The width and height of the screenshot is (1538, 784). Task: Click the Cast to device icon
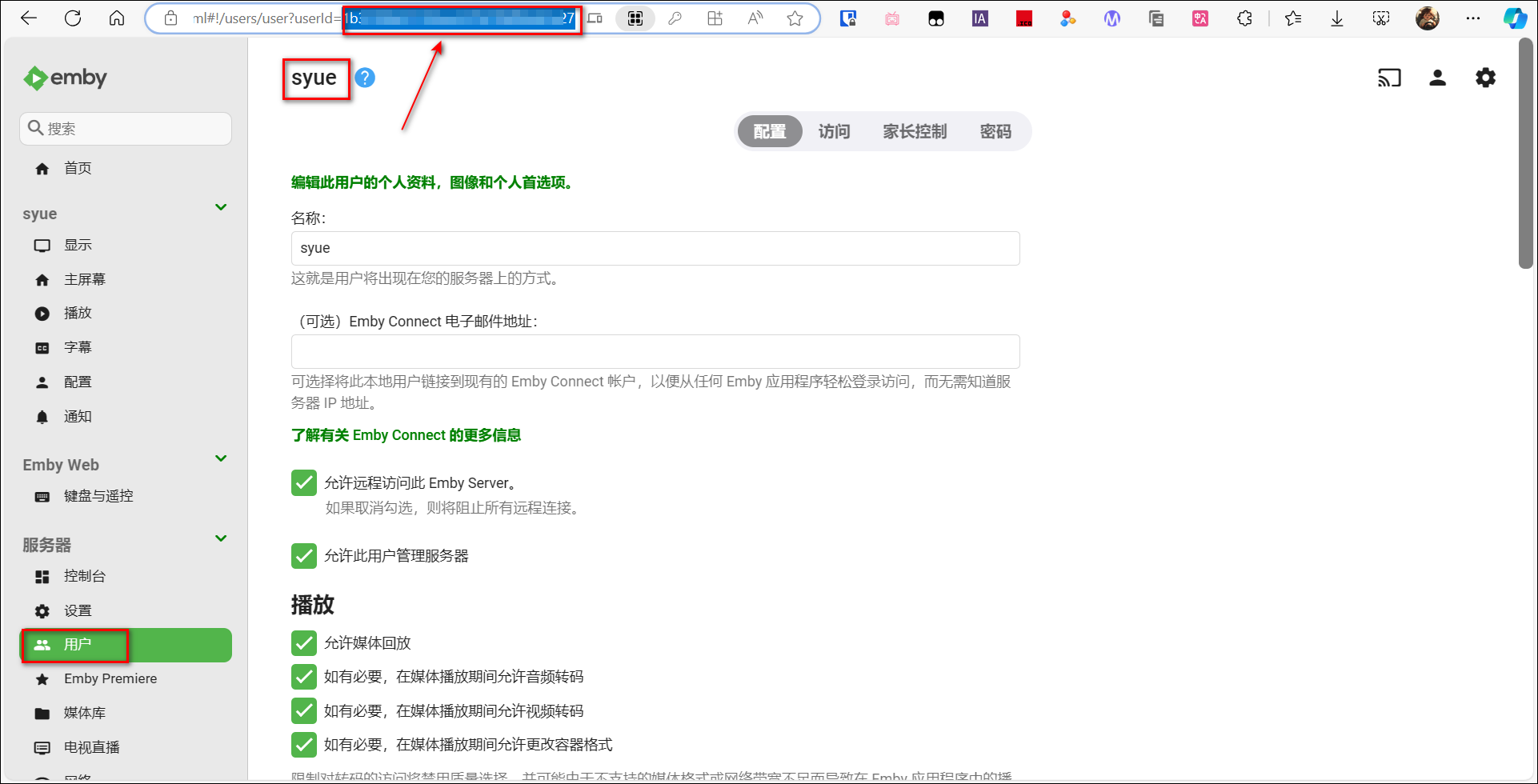1389,78
